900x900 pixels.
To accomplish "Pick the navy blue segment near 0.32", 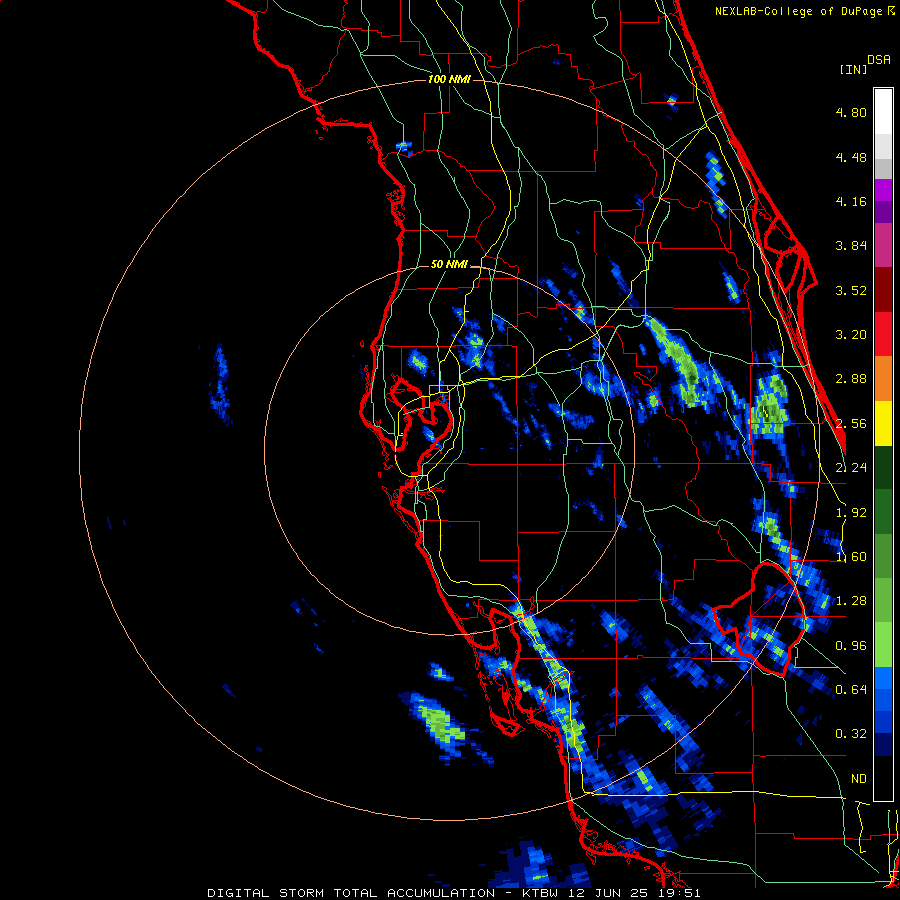I will click(883, 745).
